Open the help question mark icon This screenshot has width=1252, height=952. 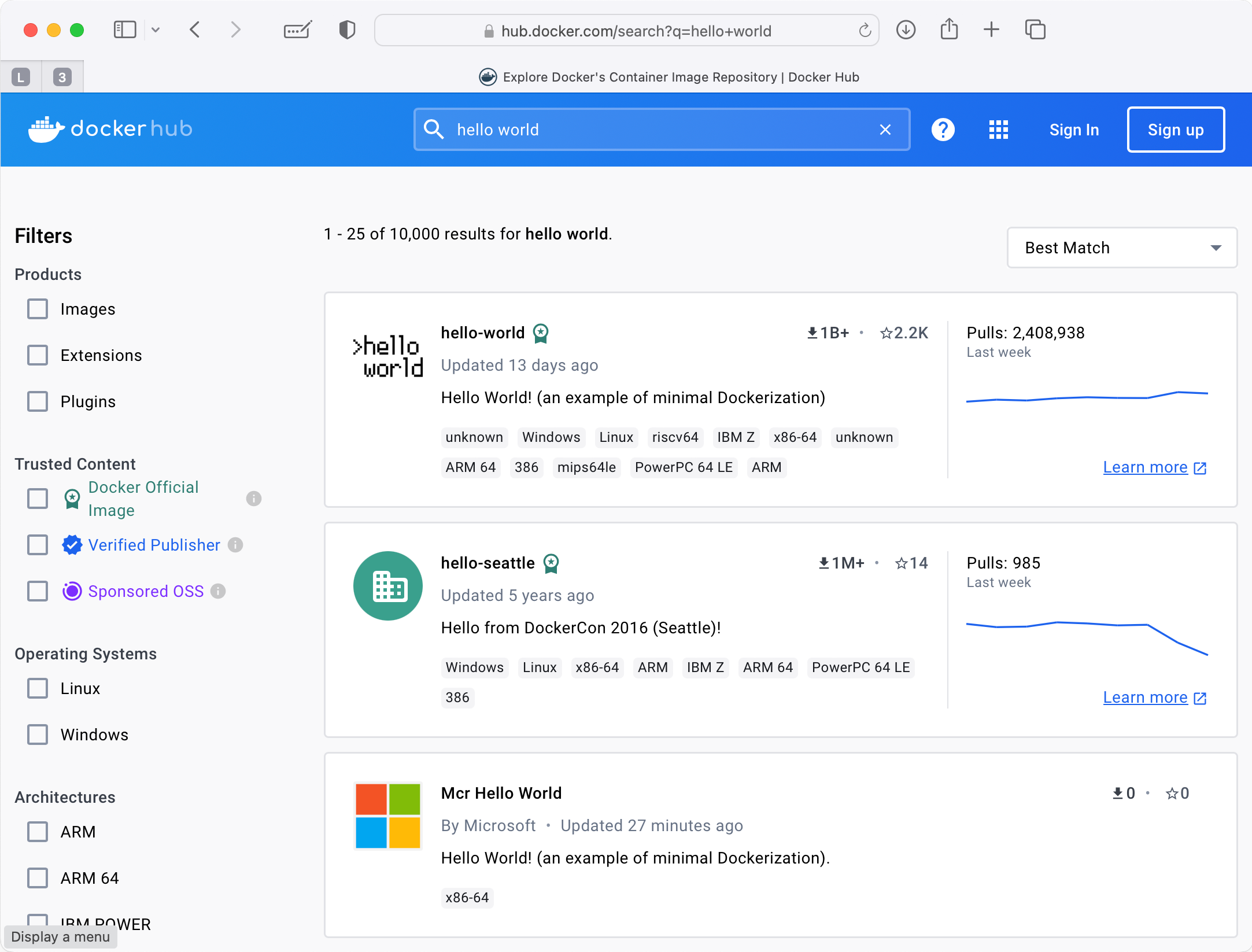tap(943, 130)
